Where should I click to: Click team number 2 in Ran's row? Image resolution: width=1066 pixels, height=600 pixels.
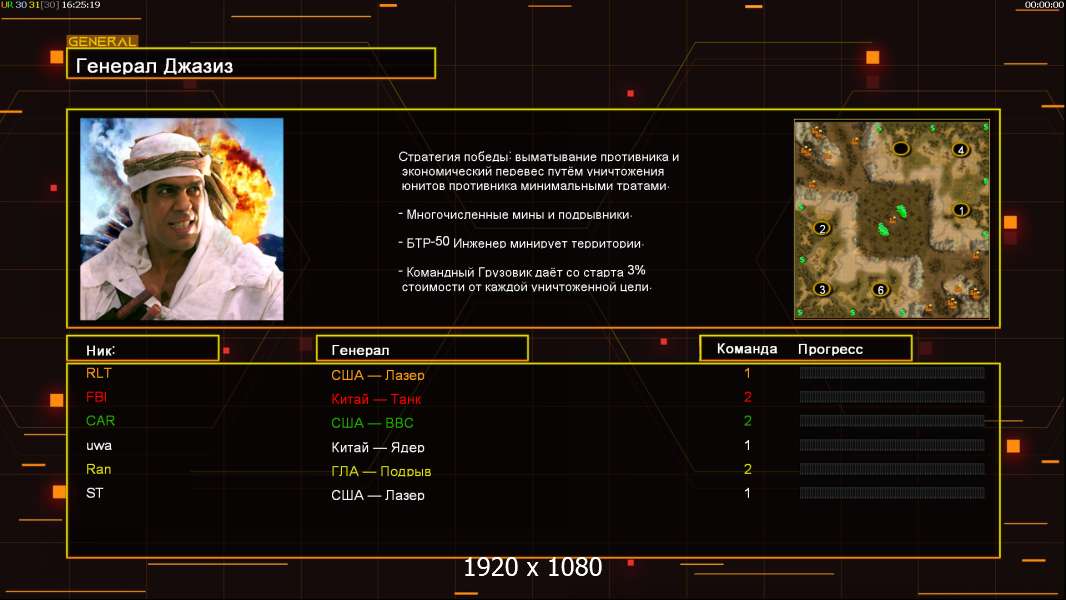click(x=747, y=469)
